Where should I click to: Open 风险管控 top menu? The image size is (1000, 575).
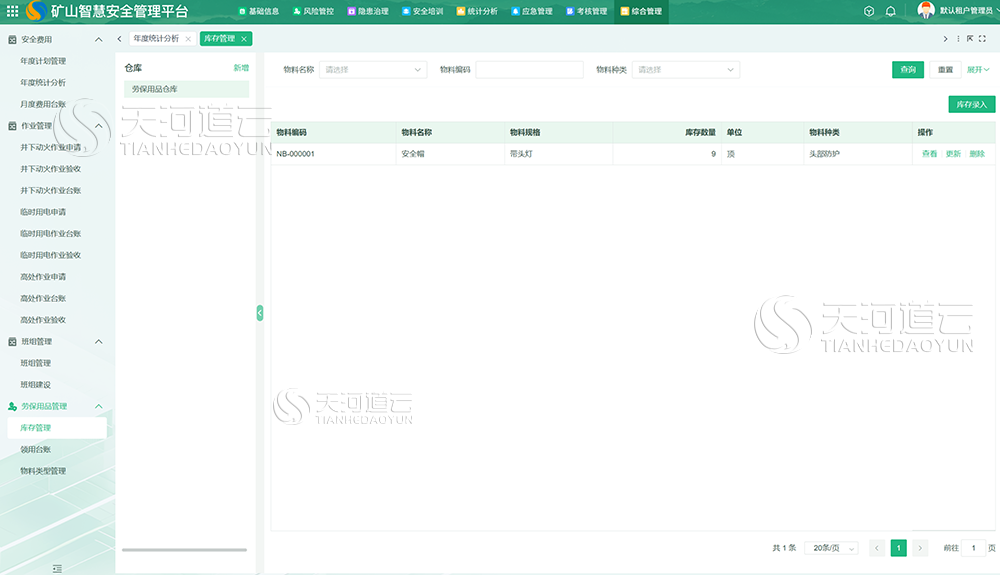(313, 11)
